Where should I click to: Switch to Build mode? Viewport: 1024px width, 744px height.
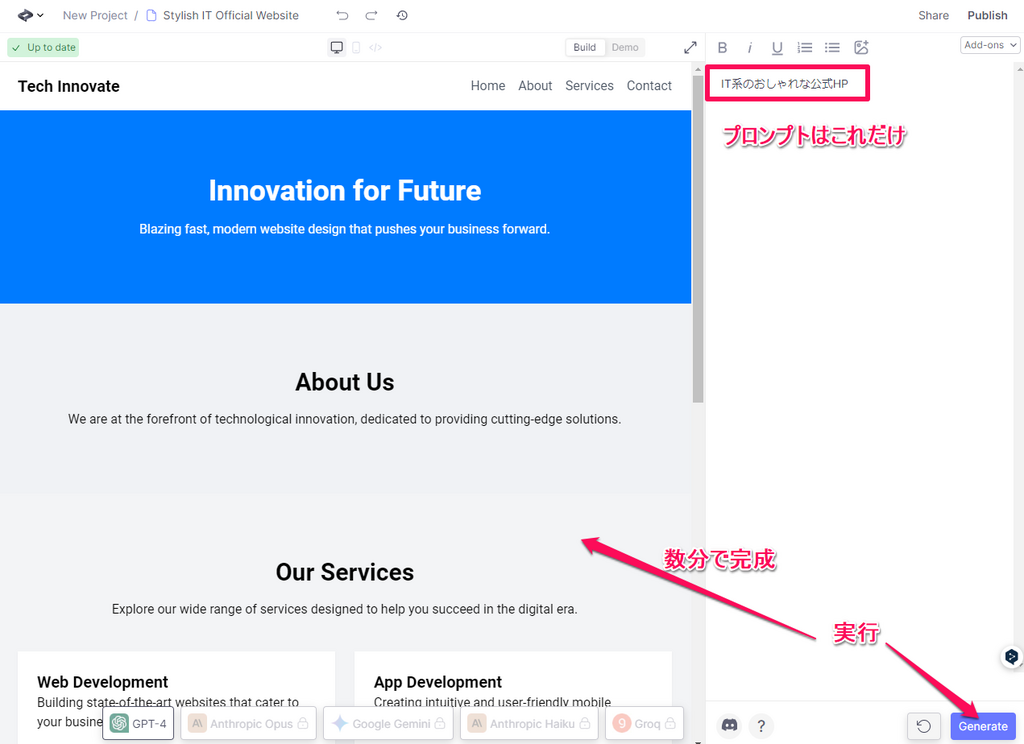pyautogui.click(x=584, y=47)
